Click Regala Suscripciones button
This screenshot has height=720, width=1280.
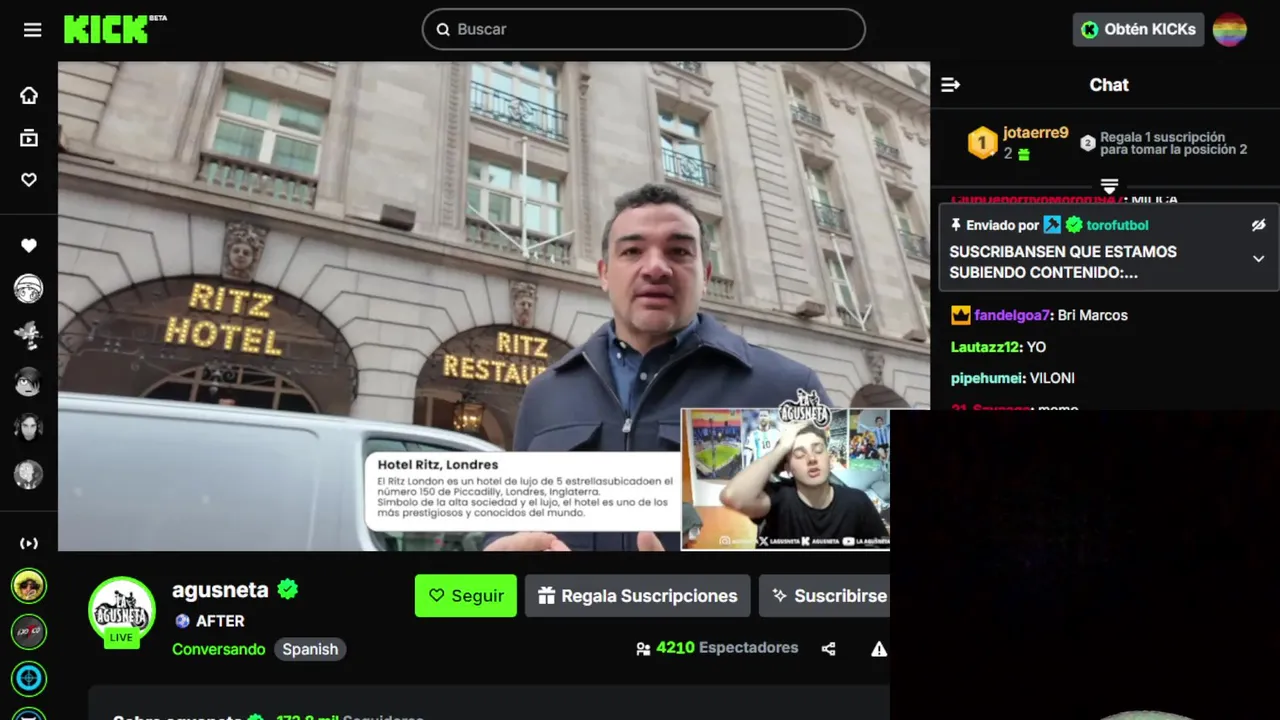(x=638, y=596)
